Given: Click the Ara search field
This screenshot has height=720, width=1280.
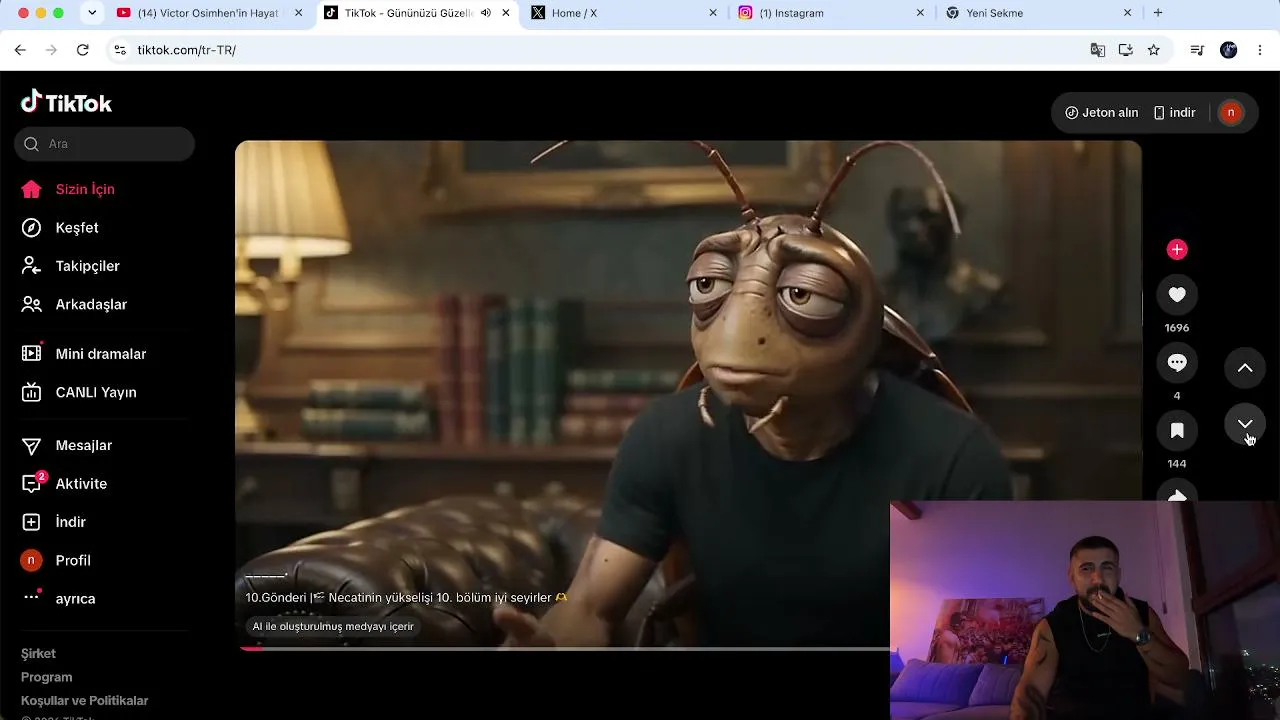Looking at the screenshot, I should (x=105, y=144).
